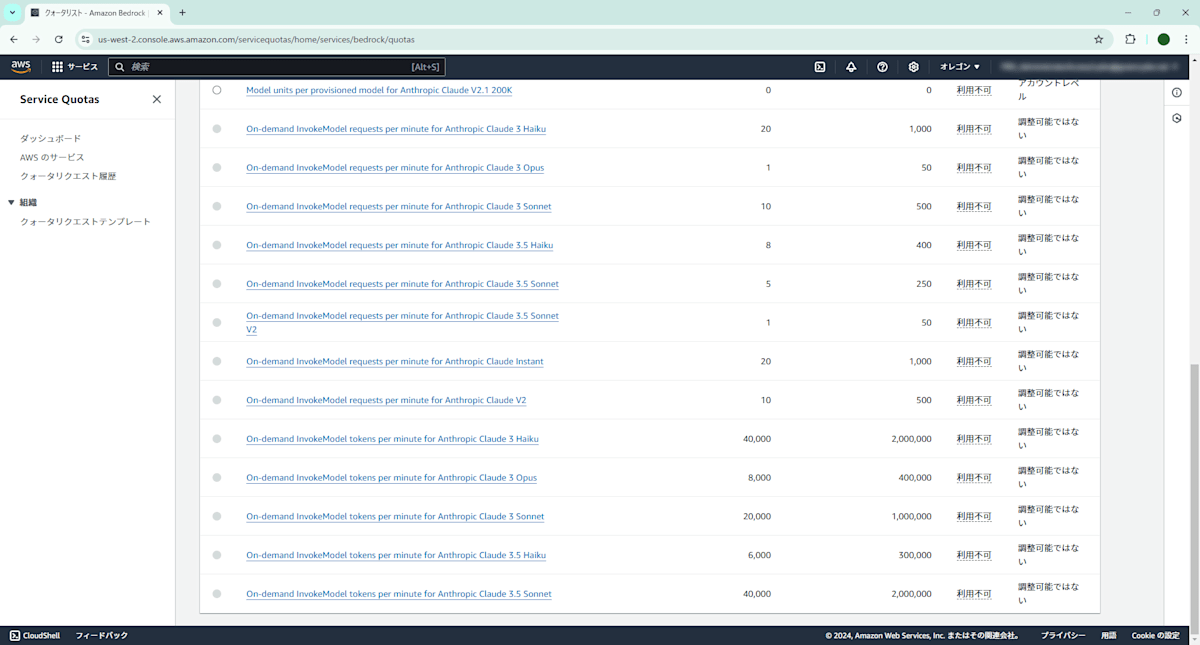Screen dimensions: 1200x645
Task: Open the tab search dropdown arrow
Action: pos(11,13)
